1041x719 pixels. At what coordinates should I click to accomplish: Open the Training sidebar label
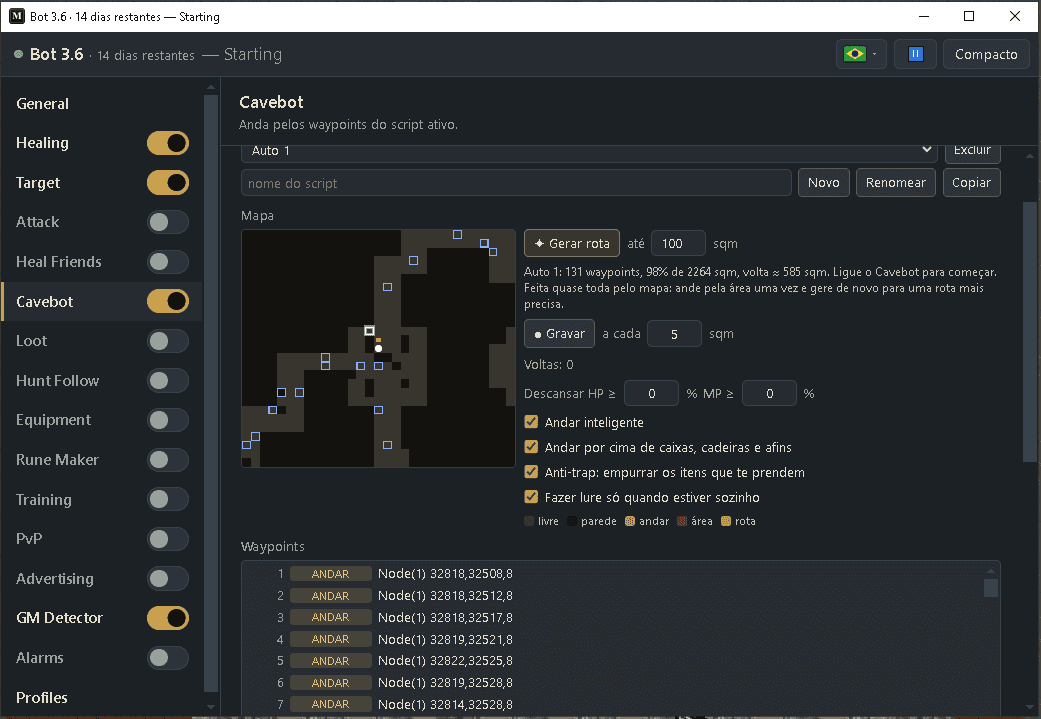(x=44, y=499)
